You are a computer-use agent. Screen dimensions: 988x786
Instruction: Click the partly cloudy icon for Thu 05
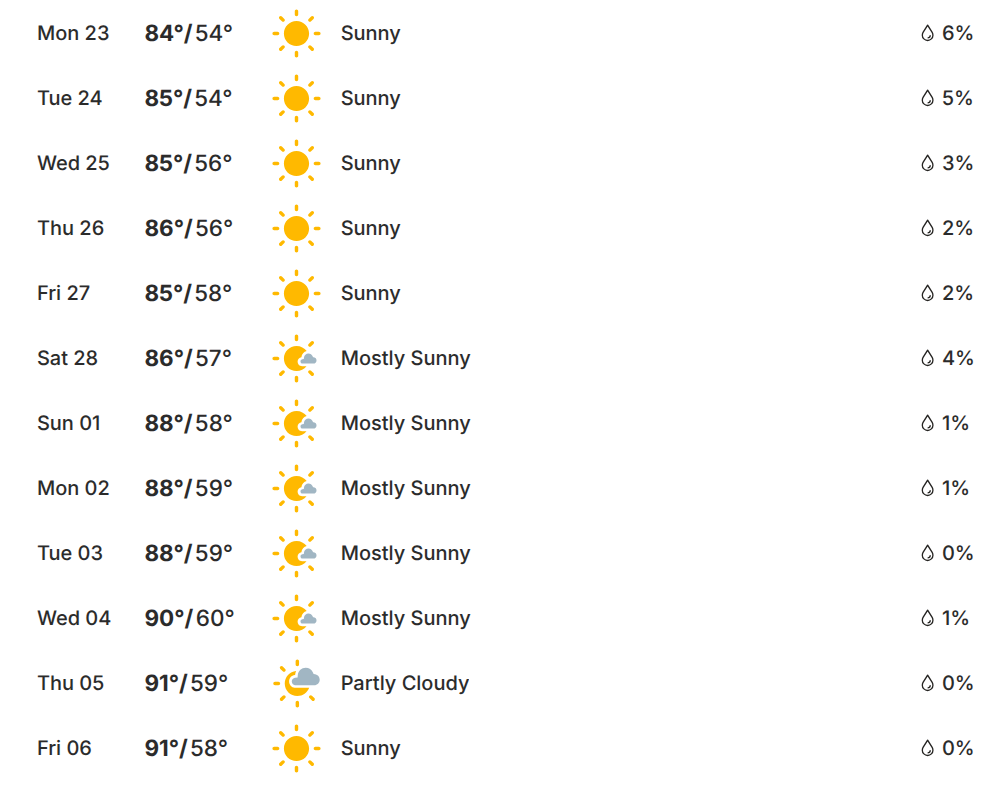[298, 683]
